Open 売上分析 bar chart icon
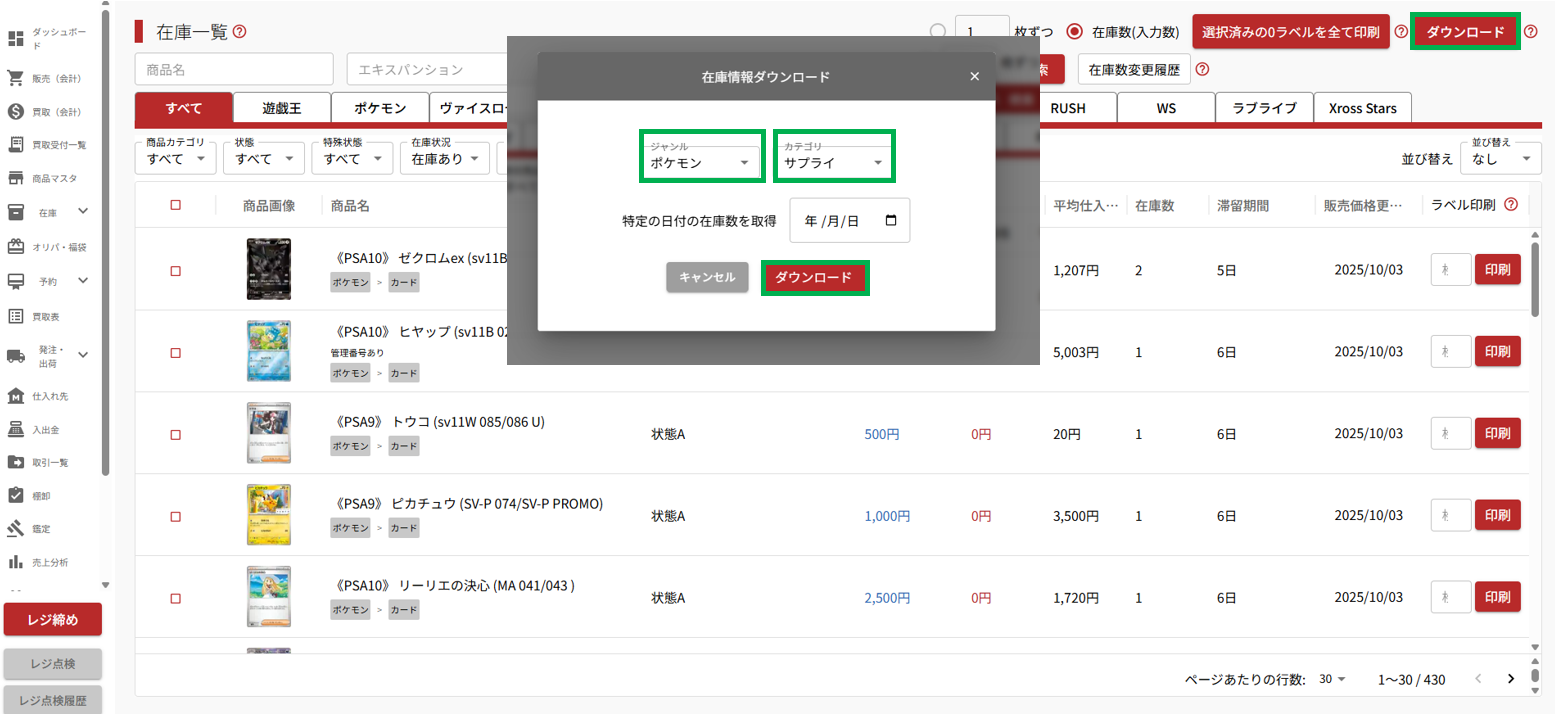Screen dimensions: 1555x714 pos(15,562)
